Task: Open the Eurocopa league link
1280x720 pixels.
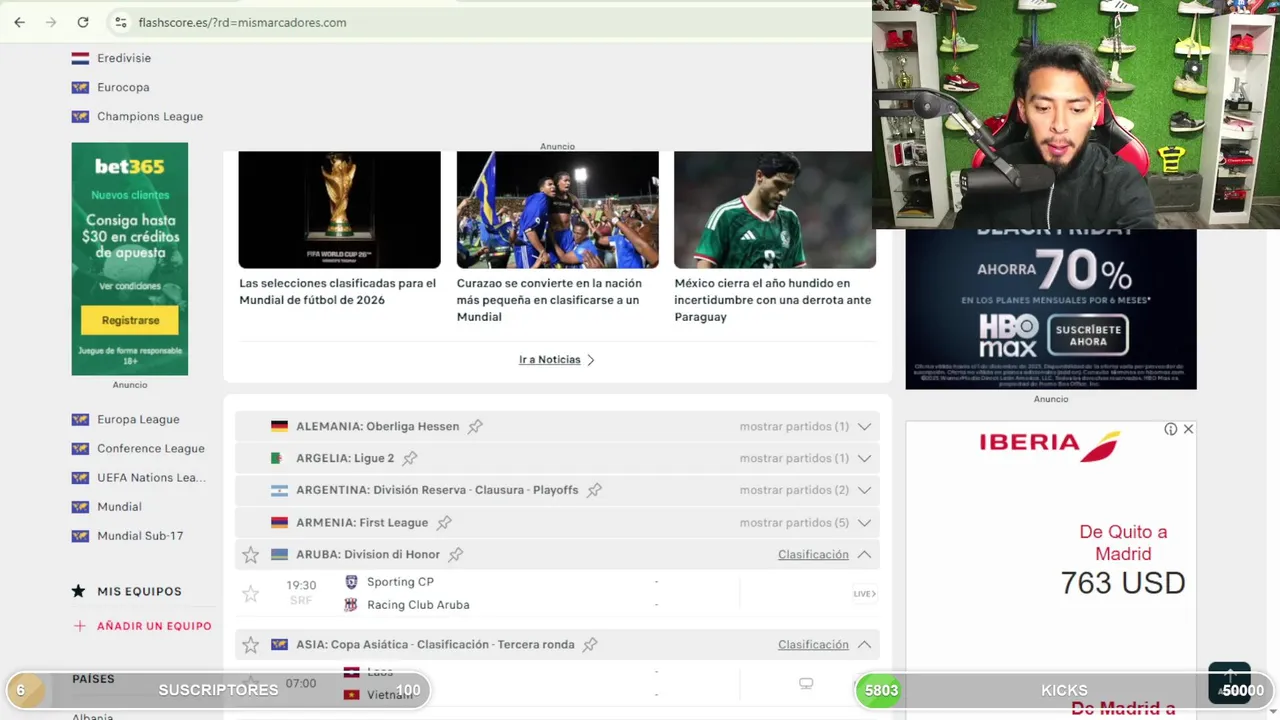Action: click(123, 87)
